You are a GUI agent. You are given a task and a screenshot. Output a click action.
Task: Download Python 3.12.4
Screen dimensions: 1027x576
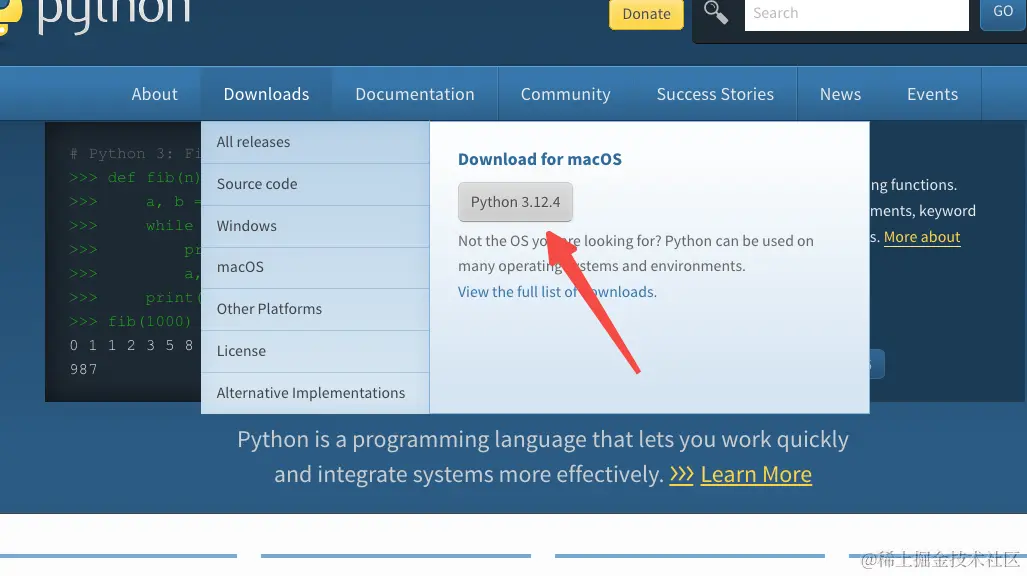[x=515, y=201]
